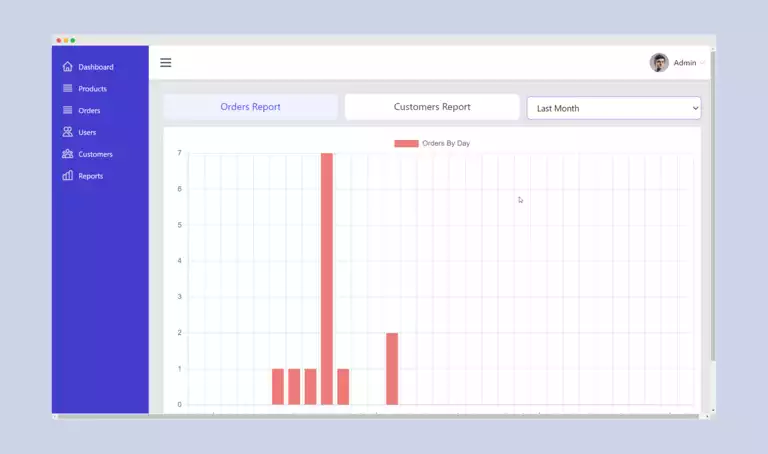Open the Orders sidebar link
This screenshot has width=768, height=454.
click(x=89, y=111)
